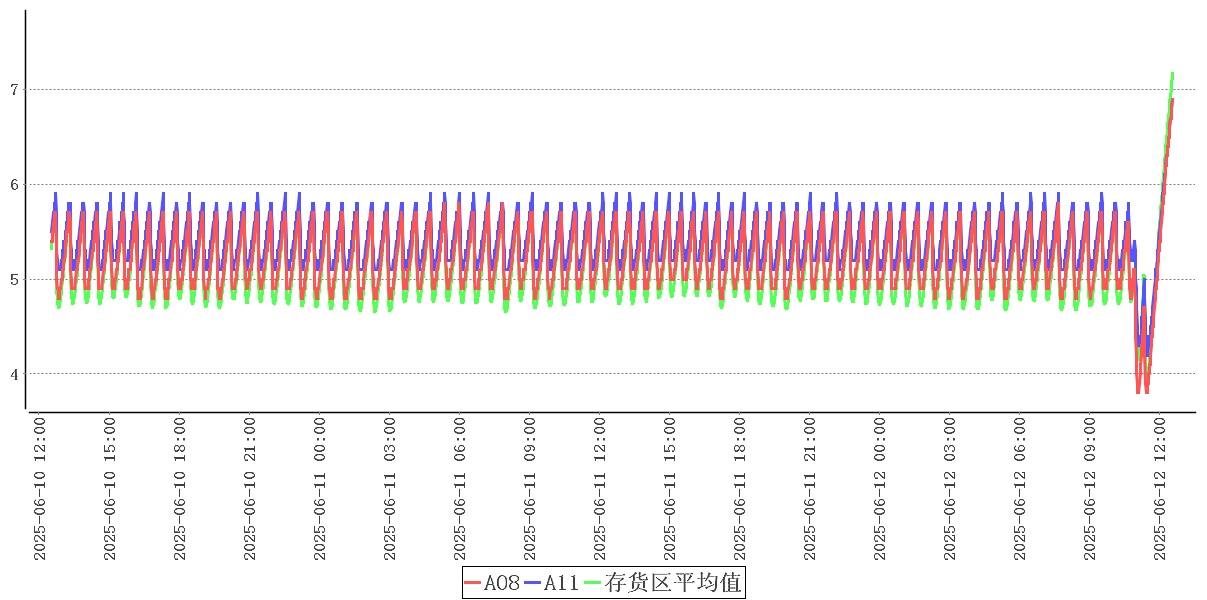Screen dimensions: 1207x600
Task: Click the blue A11 legend line swatch
Action: 532,582
